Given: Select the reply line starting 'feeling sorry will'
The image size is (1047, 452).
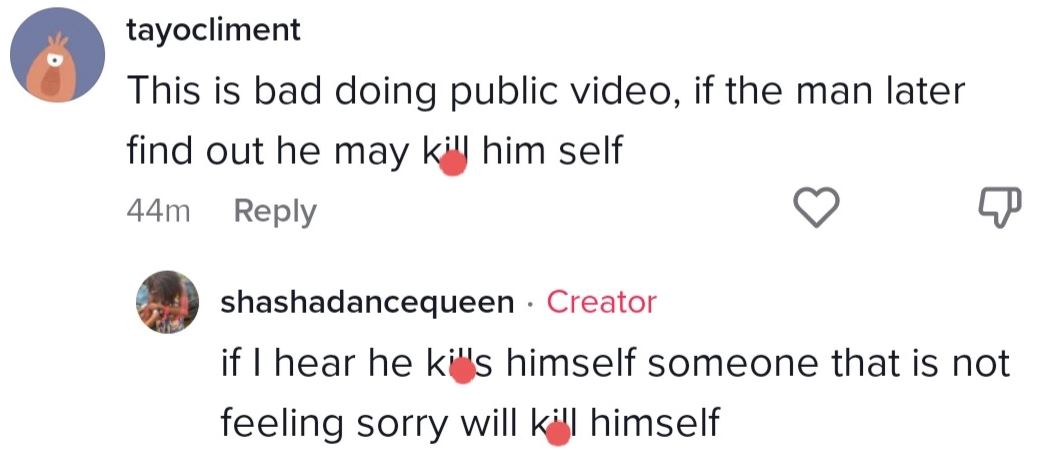Looking at the screenshot, I should [x=470, y=423].
